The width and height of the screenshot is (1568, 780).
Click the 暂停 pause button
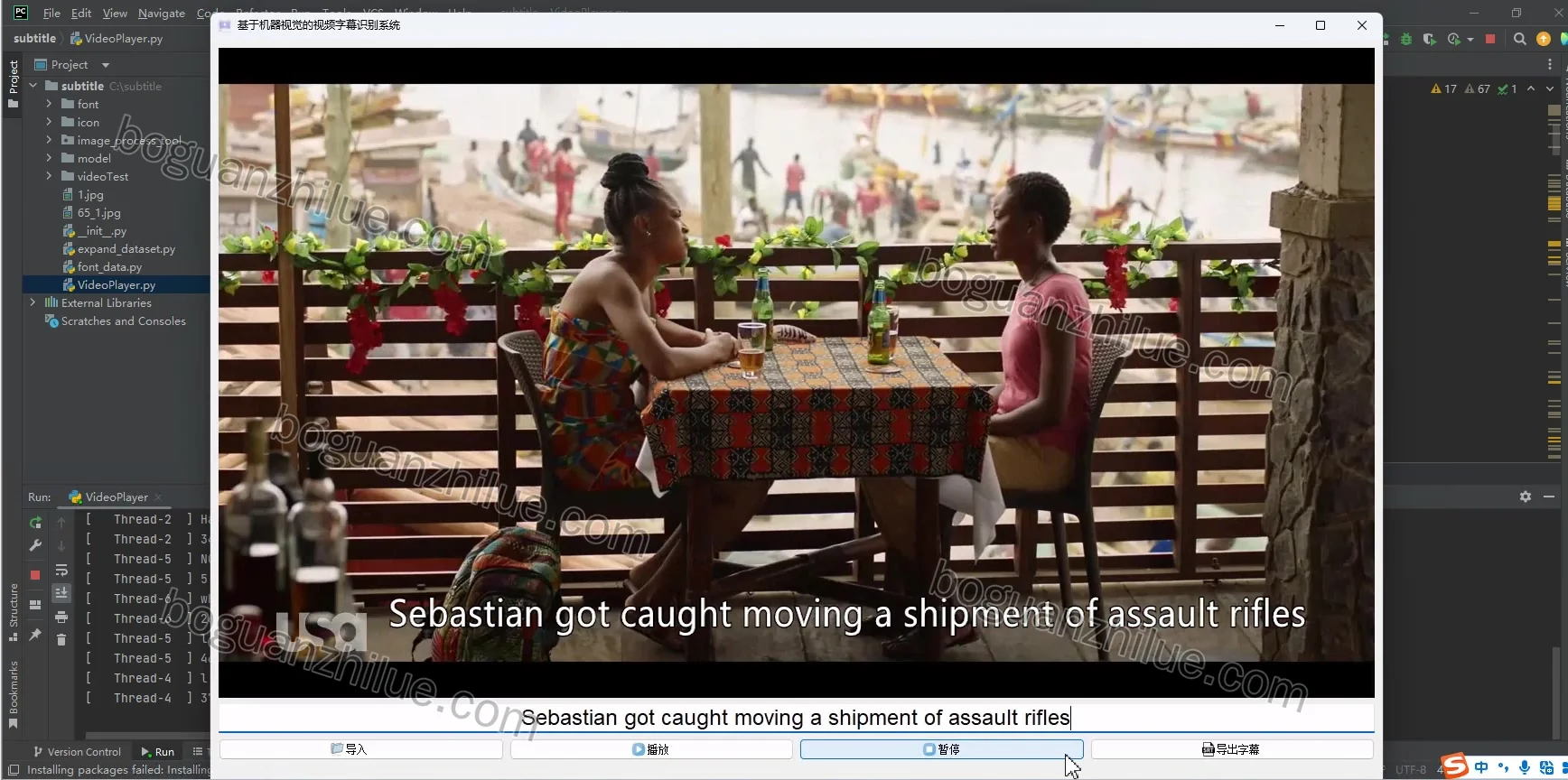[x=941, y=749]
